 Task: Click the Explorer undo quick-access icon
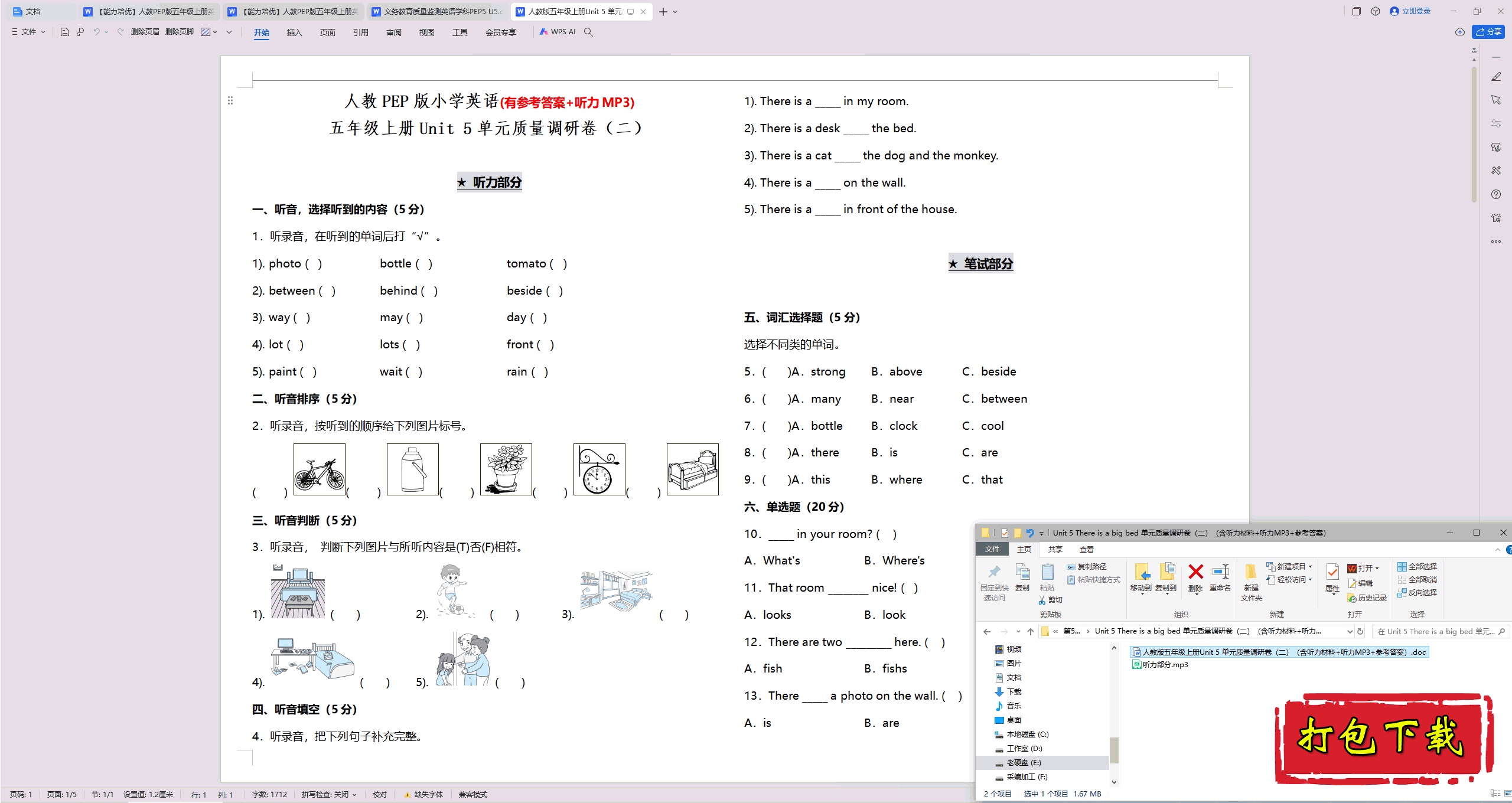click(1030, 533)
